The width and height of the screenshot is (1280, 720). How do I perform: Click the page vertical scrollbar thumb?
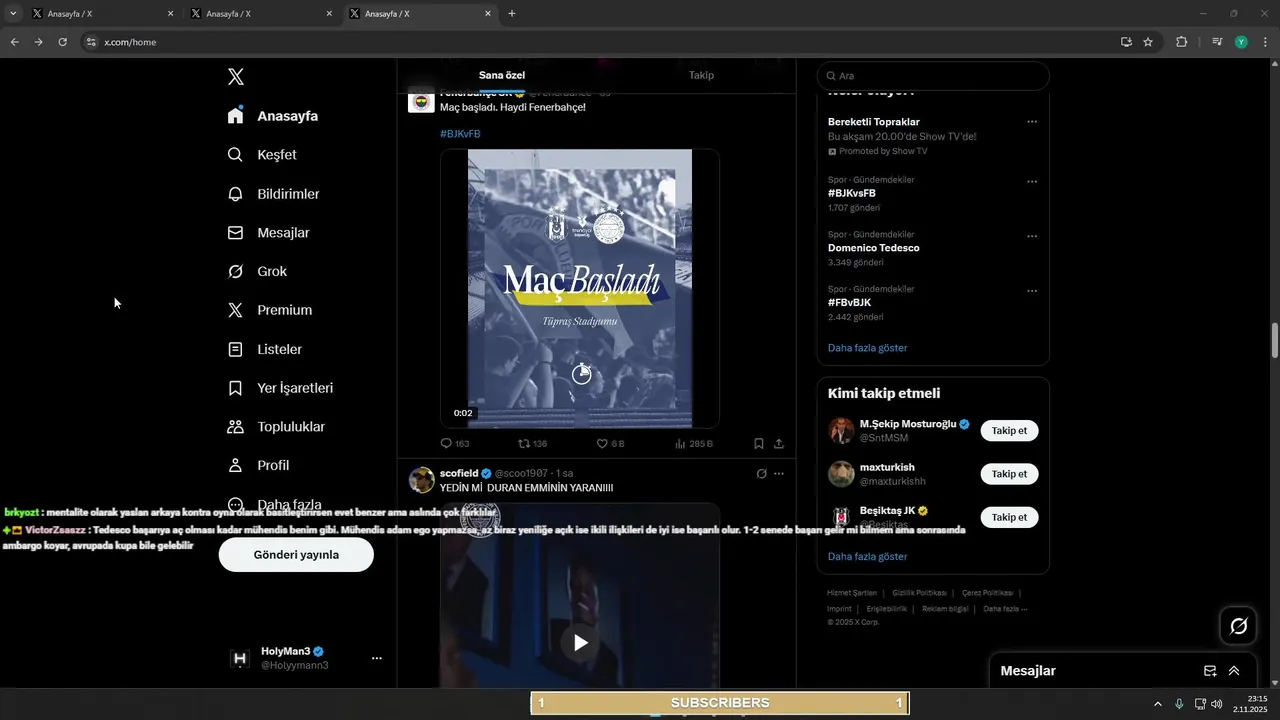[x=1275, y=340]
